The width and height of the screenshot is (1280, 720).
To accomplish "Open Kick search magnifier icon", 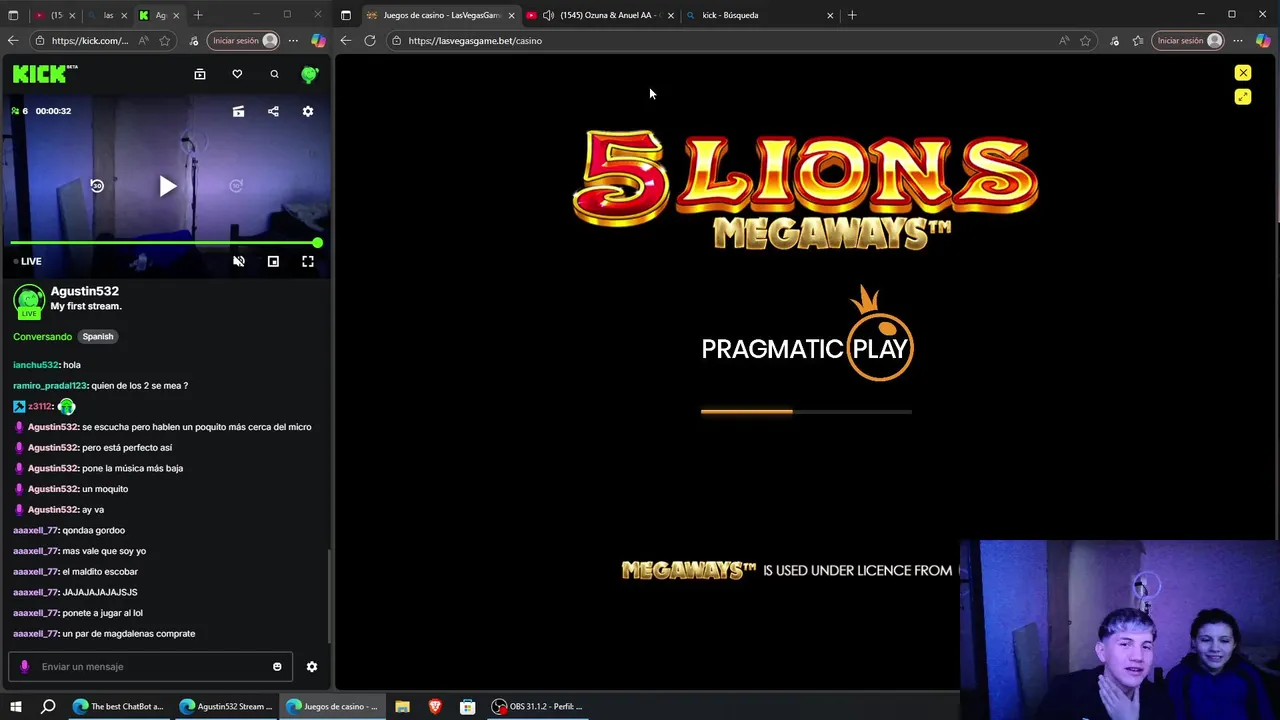I will coord(274,74).
